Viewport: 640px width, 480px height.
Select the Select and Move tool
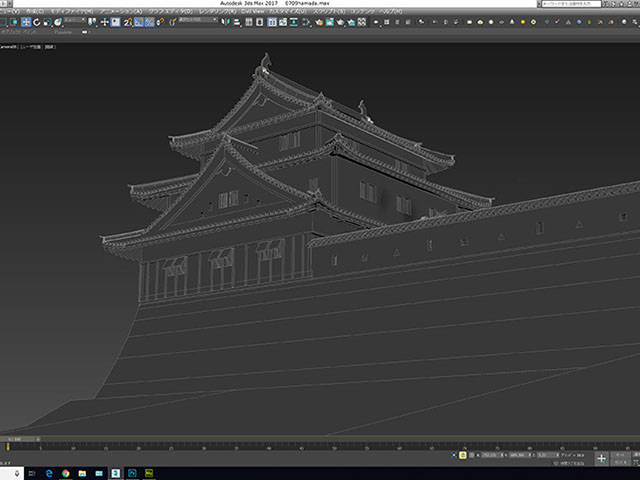pos(26,22)
